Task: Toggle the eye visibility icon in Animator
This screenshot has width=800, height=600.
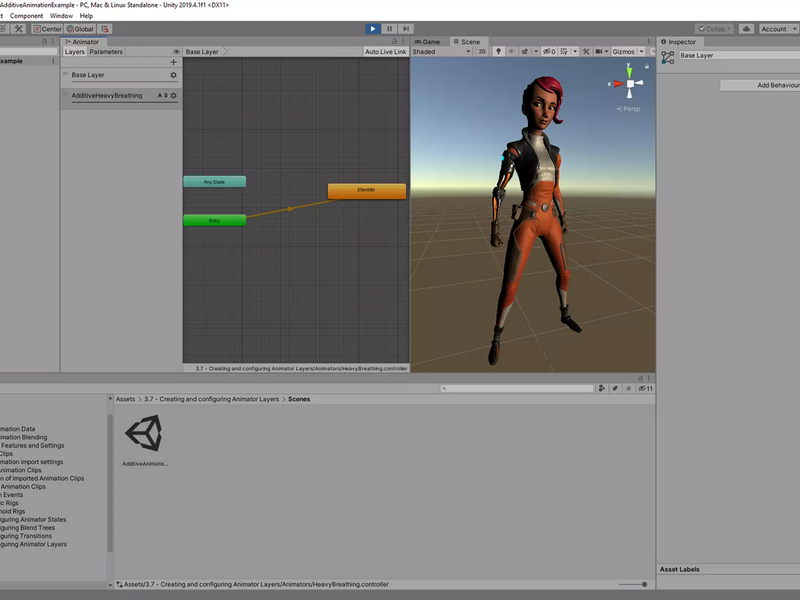Action: [x=177, y=52]
